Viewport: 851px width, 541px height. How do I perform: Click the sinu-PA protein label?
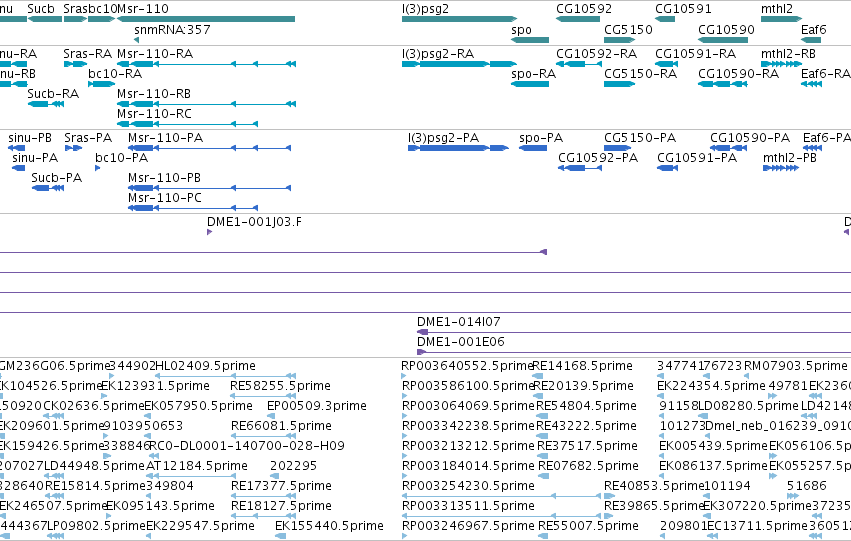[x=35, y=158]
